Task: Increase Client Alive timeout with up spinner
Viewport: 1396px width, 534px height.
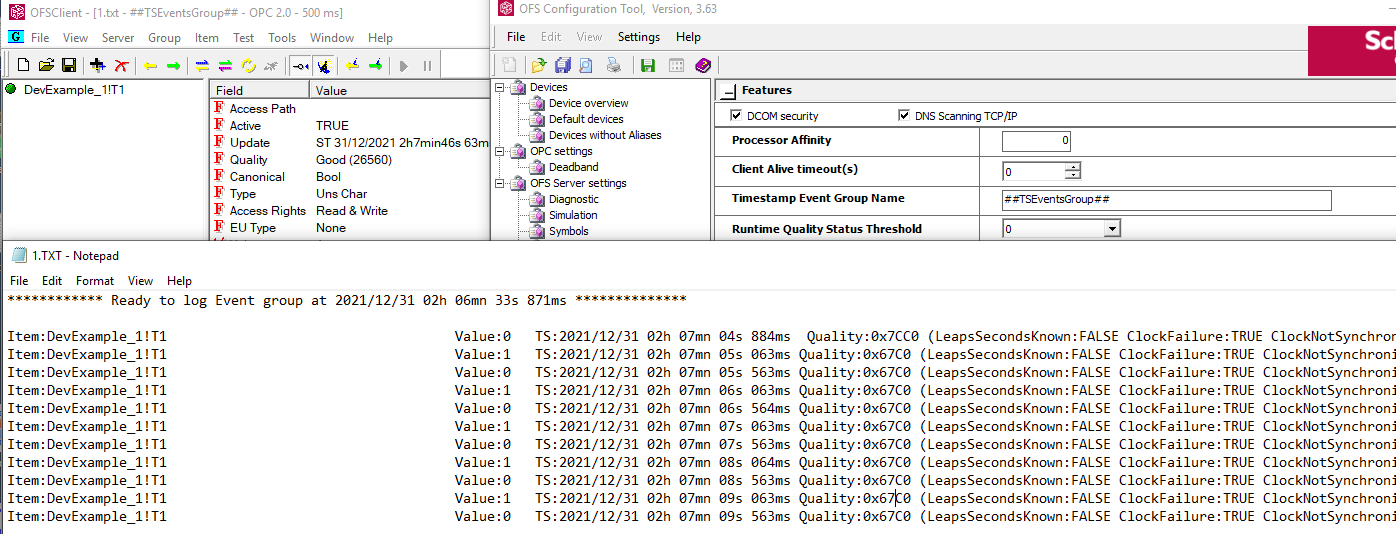Action: 1073,167
